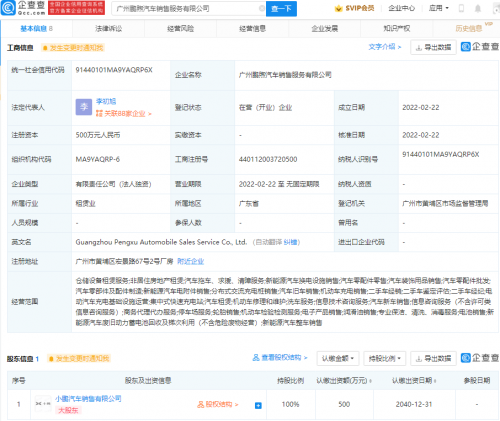500x421 pixels.
Task: Sort by 认缴出资额(万元) column header
Action: 344,380
